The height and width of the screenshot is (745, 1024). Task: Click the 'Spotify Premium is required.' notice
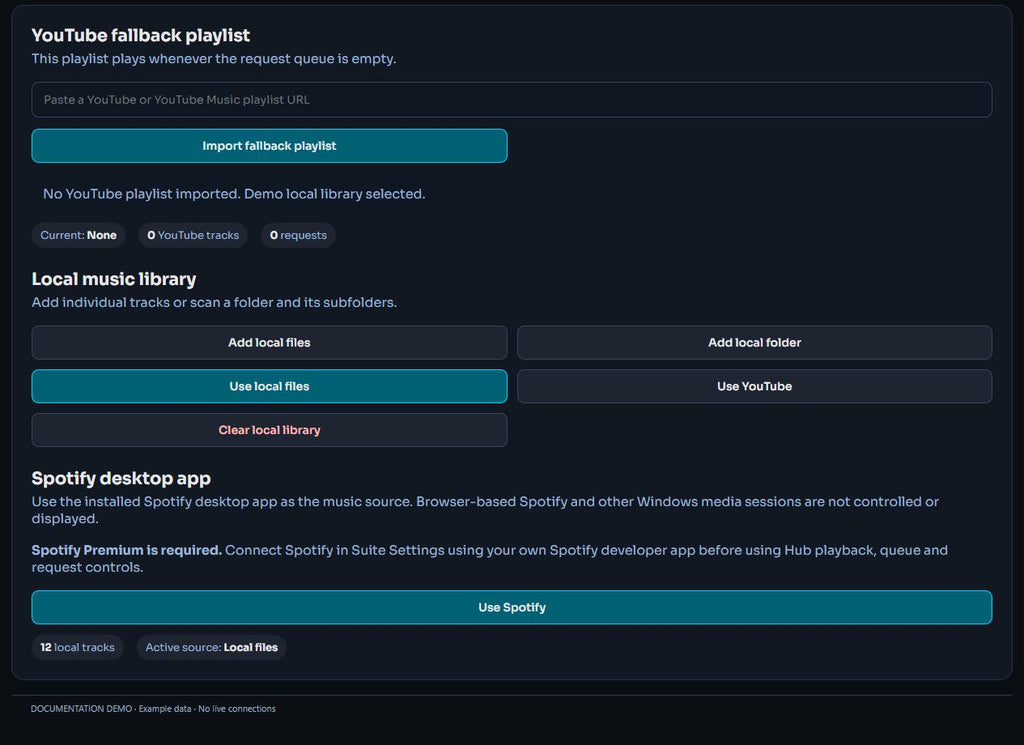[127, 550]
